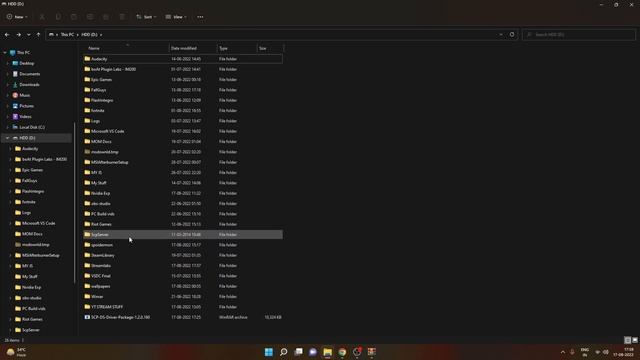The height and width of the screenshot is (360, 640).
Task: Open taskbar Search magnifier icon
Action: tap(283, 352)
